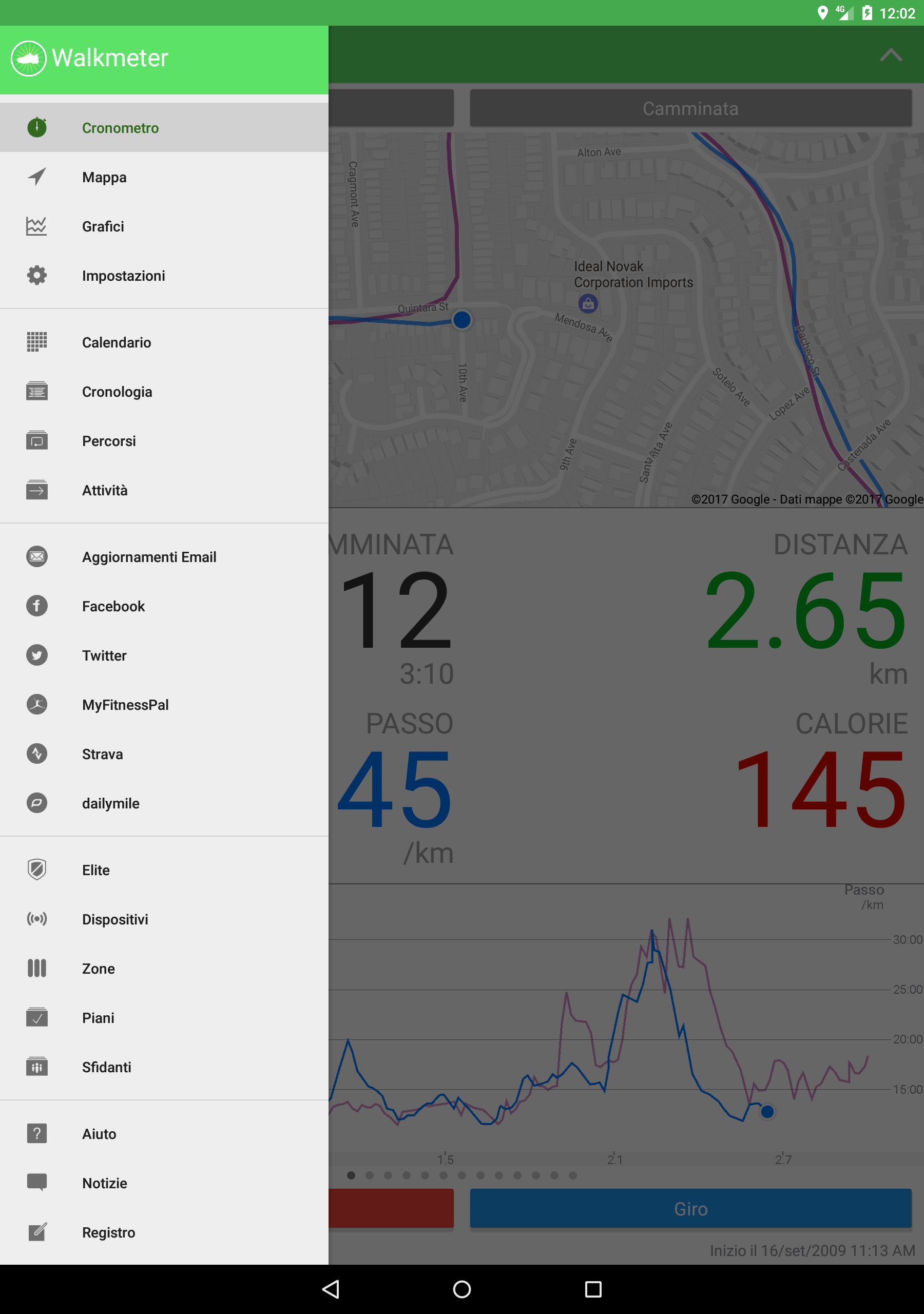The height and width of the screenshot is (1314, 924).
Task: Open the Zone menu entry
Action: [x=164, y=968]
